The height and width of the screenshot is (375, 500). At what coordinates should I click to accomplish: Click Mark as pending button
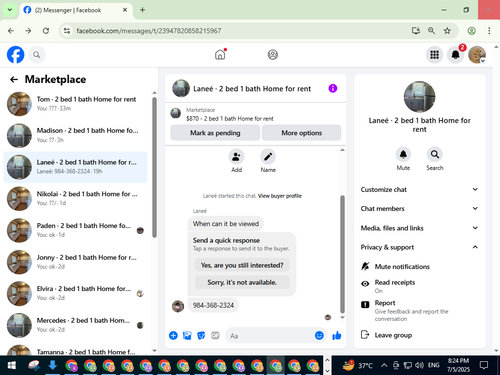(215, 133)
